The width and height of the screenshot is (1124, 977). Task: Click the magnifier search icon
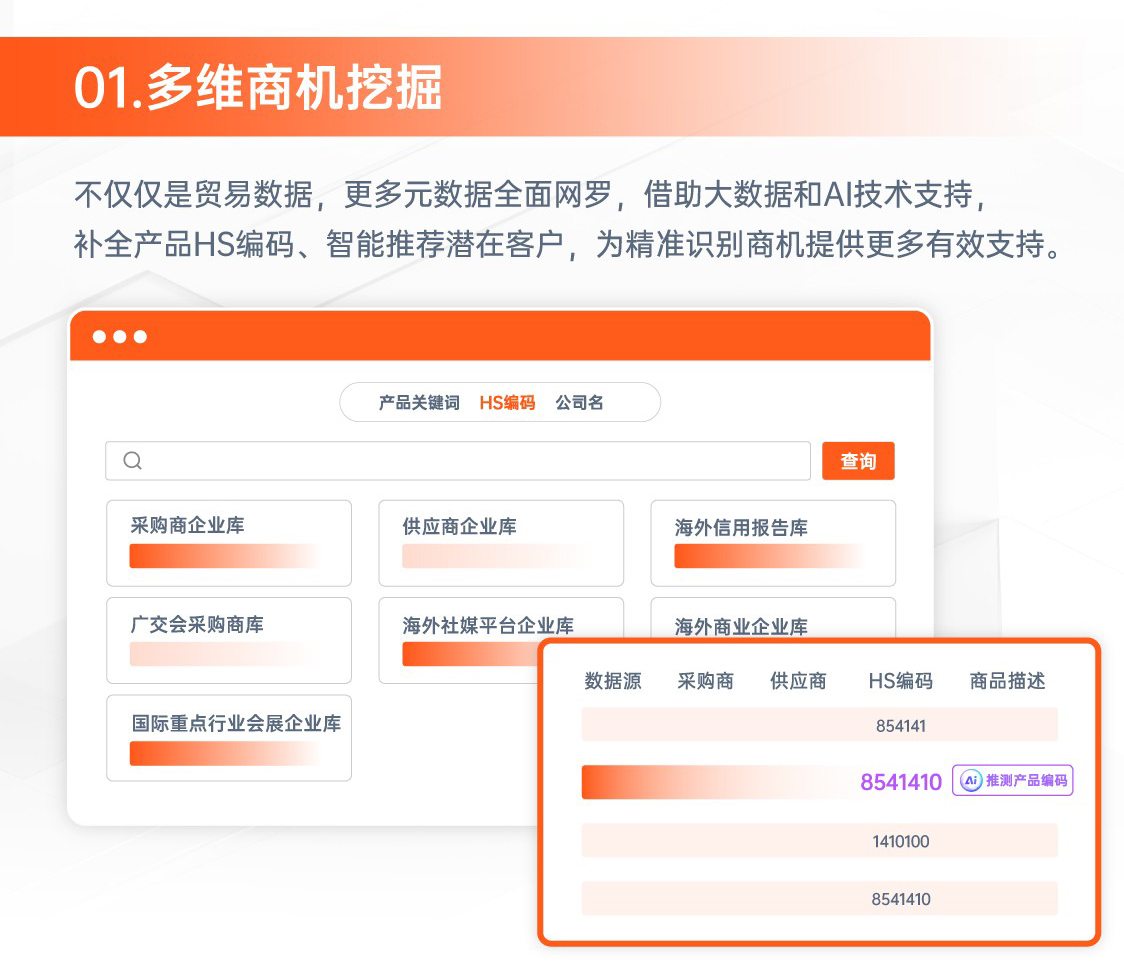coord(132,461)
